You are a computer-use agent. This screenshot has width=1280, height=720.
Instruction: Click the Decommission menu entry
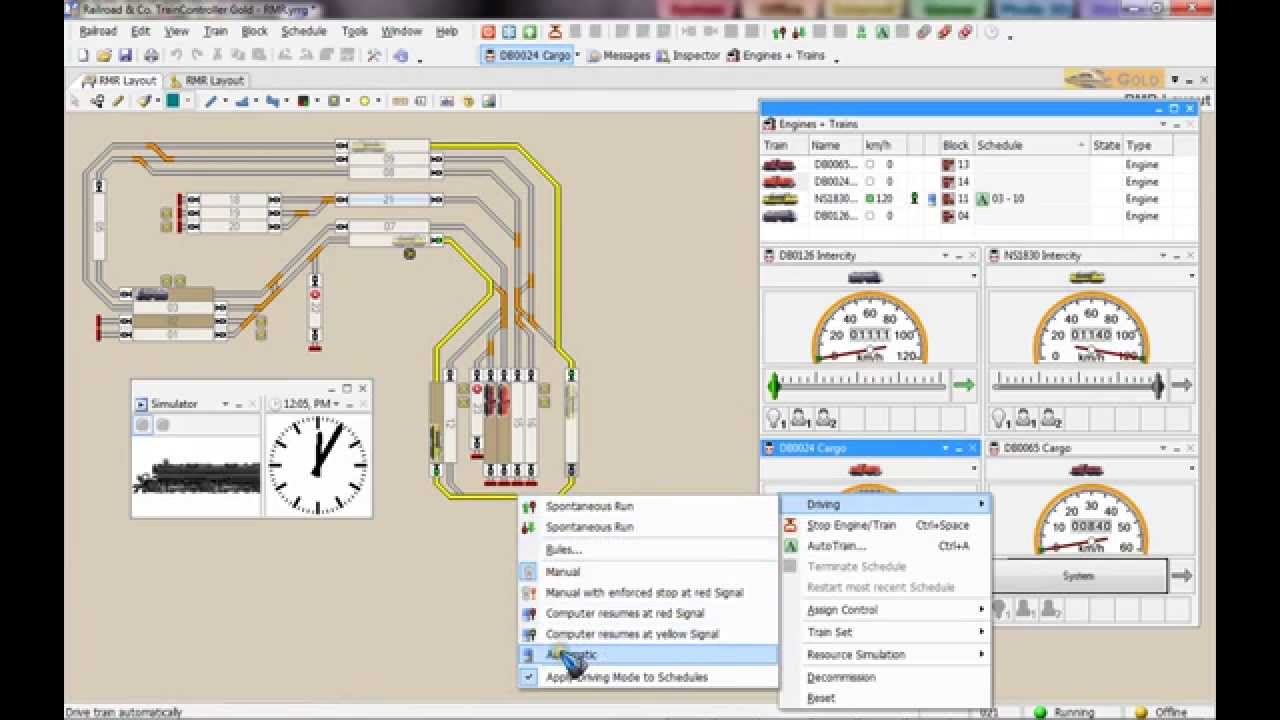coord(884,677)
